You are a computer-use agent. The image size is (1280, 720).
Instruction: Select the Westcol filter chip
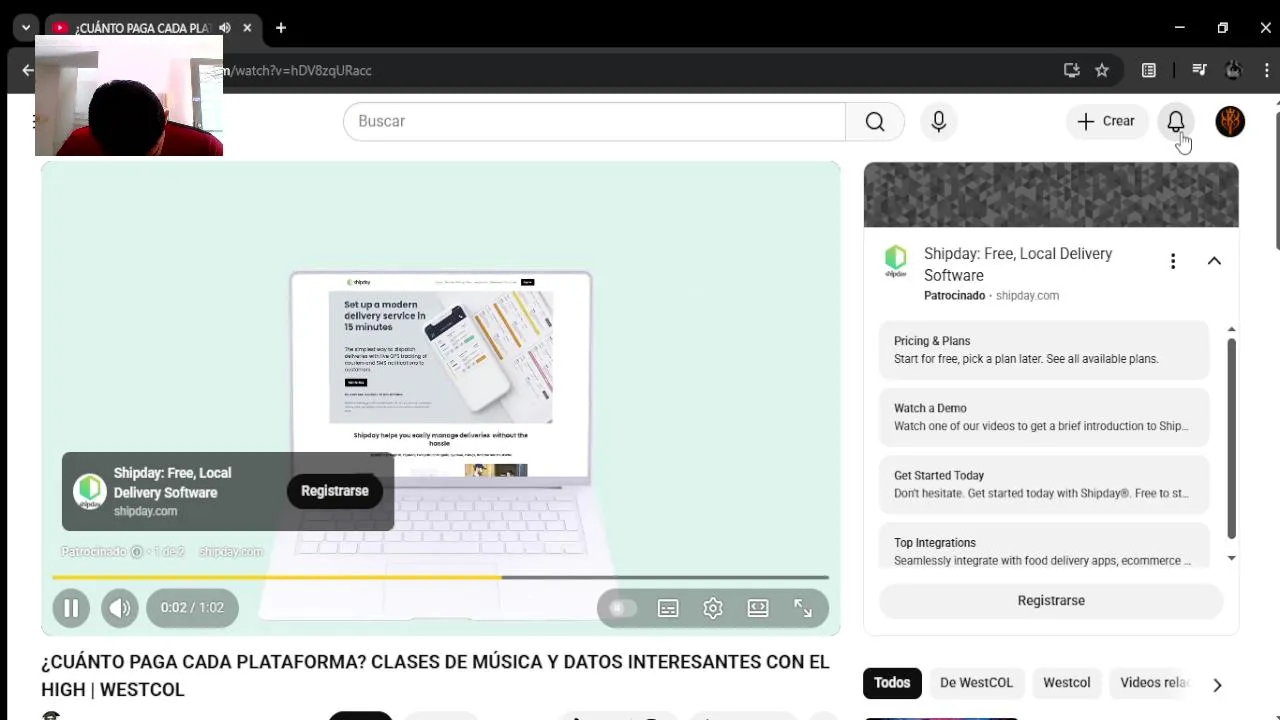tap(1067, 683)
